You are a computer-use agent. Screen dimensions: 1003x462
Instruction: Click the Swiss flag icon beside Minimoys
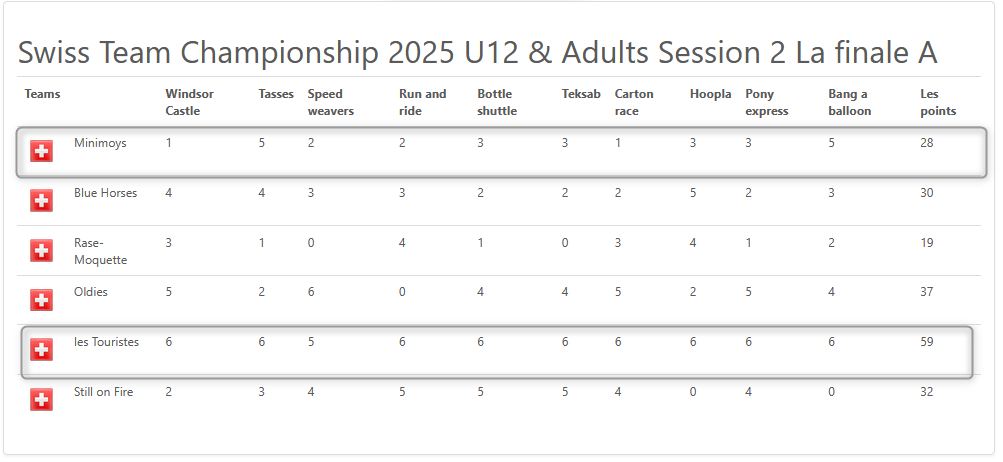point(42,151)
